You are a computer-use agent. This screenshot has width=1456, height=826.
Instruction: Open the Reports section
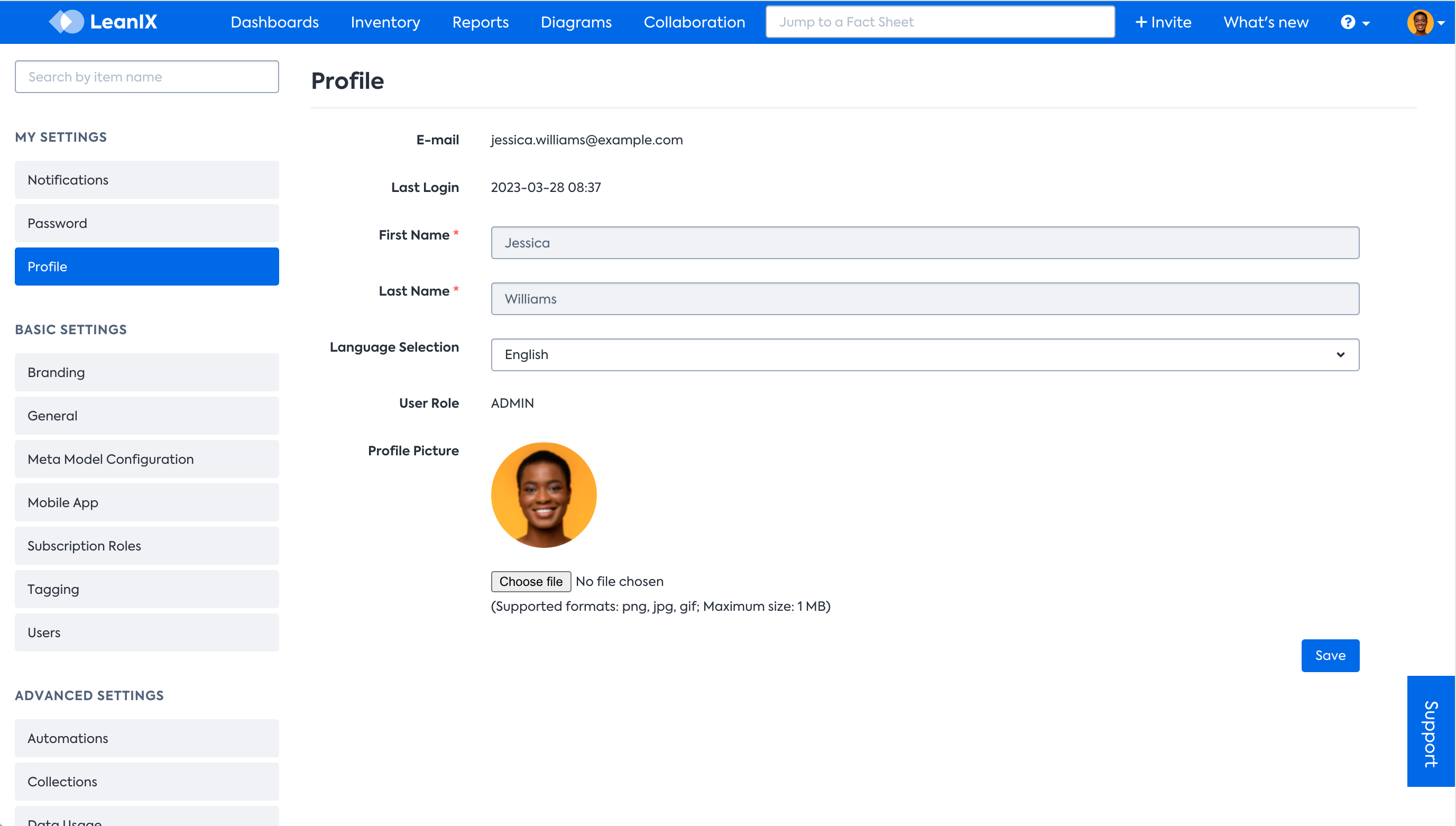(x=480, y=22)
